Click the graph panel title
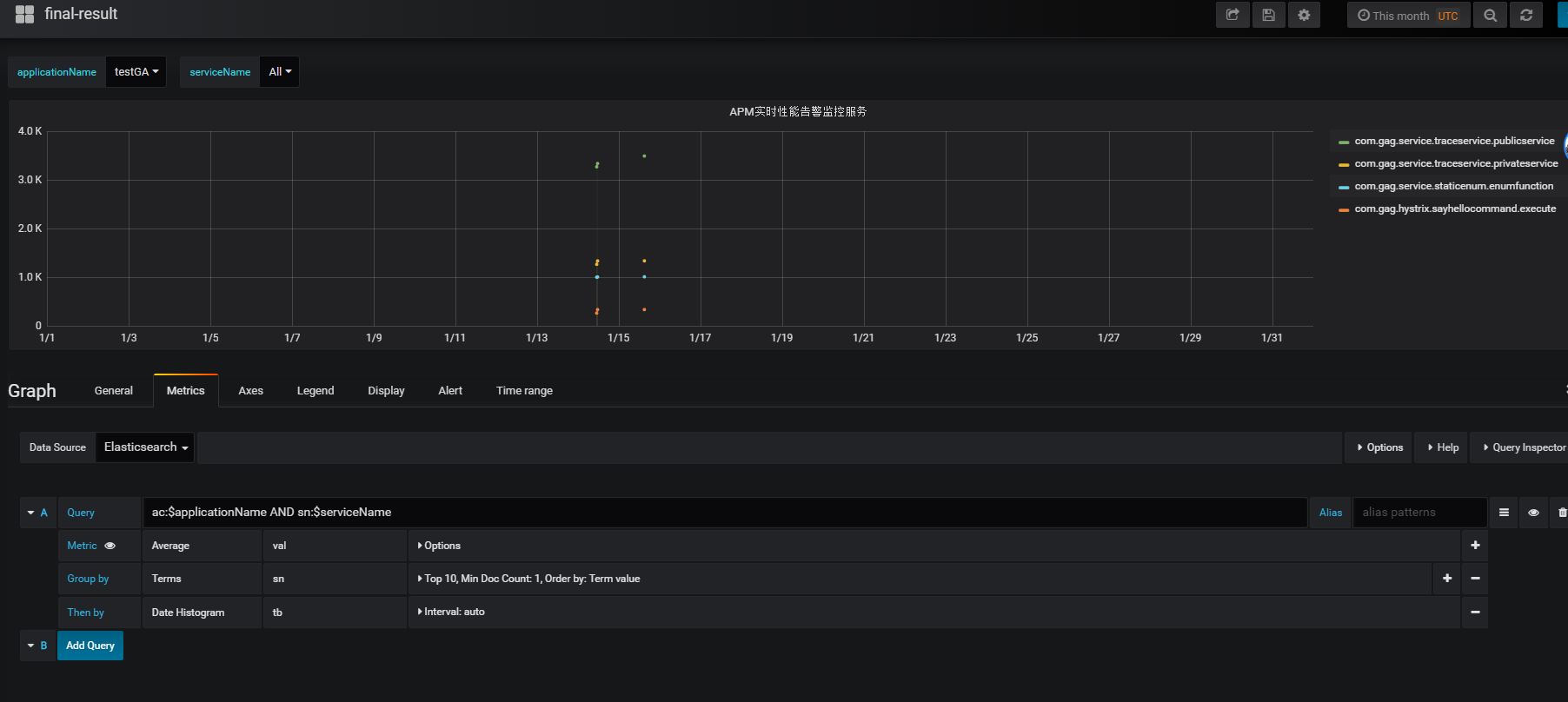The width and height of the screenshot is (1568, 702). pos(798,111)
